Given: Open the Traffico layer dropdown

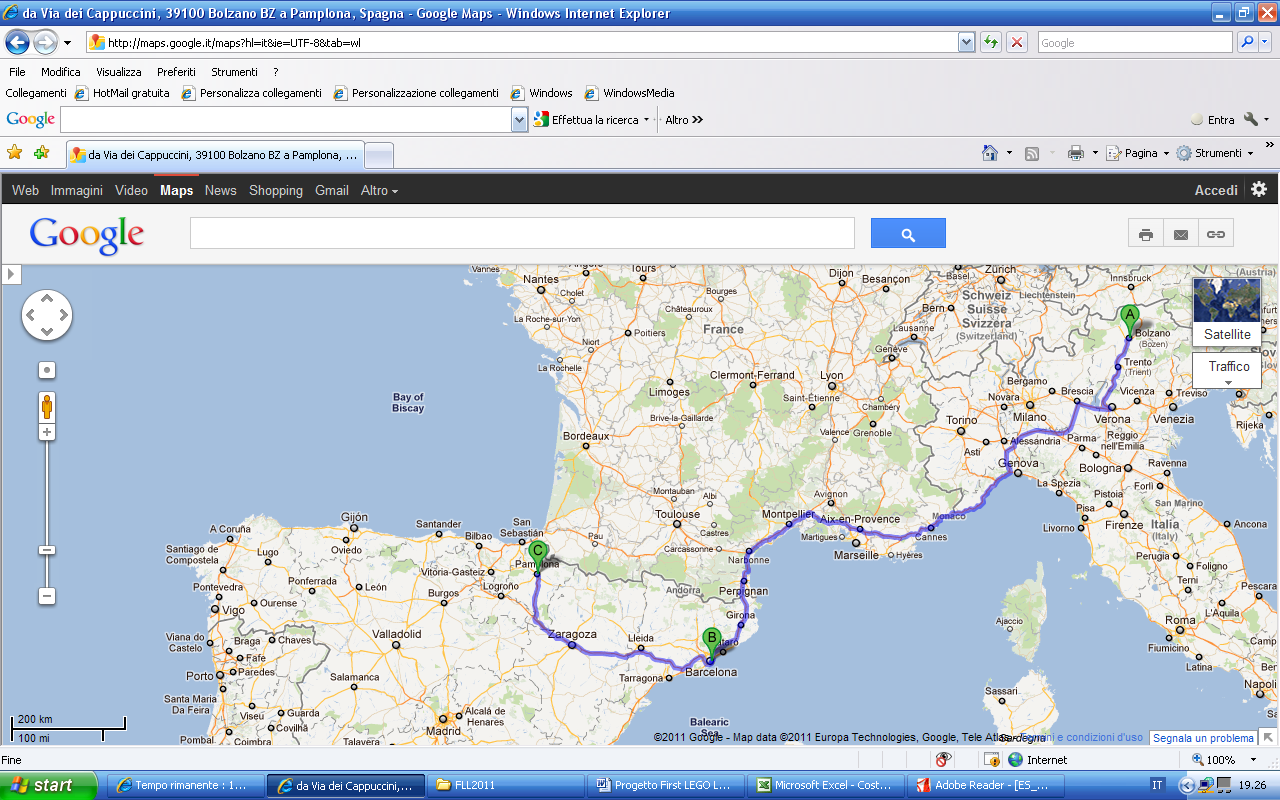Looking at the screenshot, I should (x=1228, y=370).
